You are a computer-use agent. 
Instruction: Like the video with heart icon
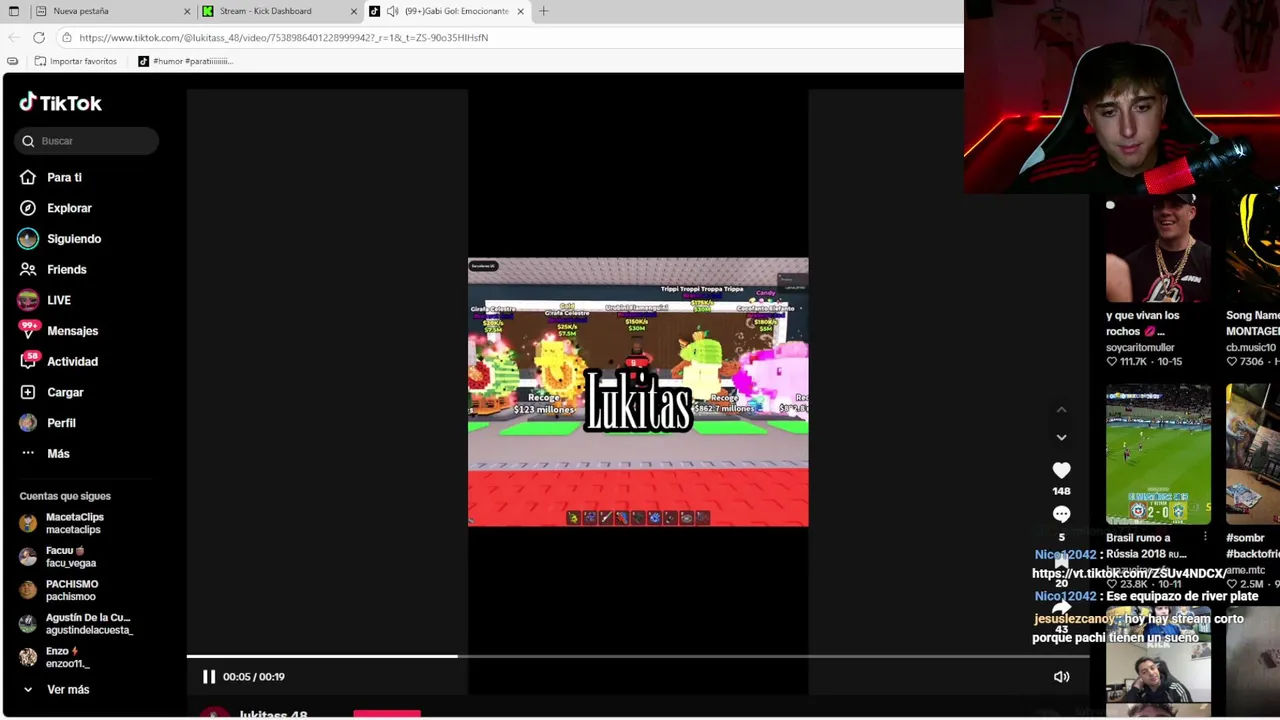1061,470
